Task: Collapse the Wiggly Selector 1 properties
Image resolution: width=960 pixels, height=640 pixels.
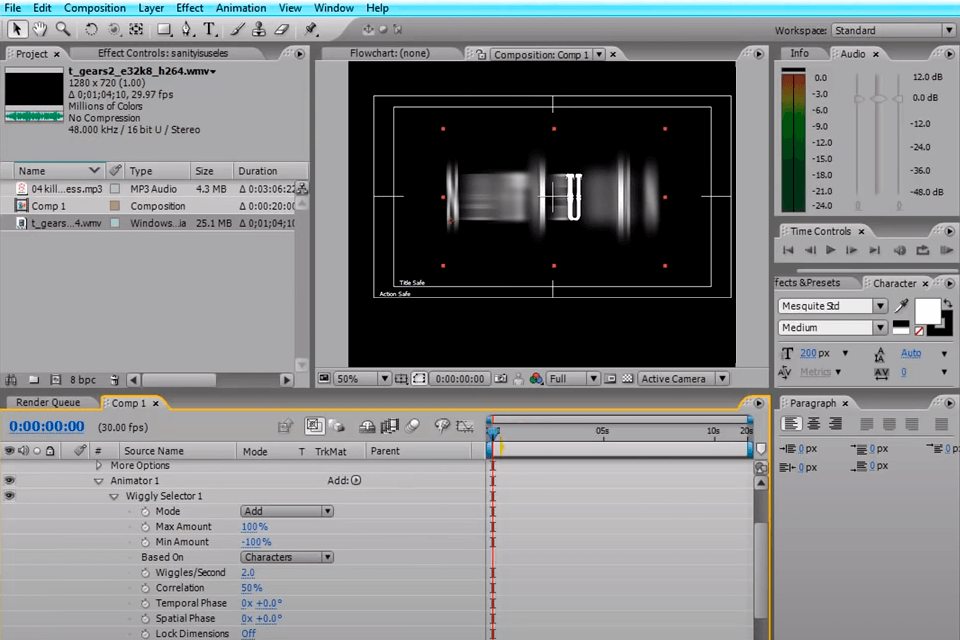Action: click(114, 496)
